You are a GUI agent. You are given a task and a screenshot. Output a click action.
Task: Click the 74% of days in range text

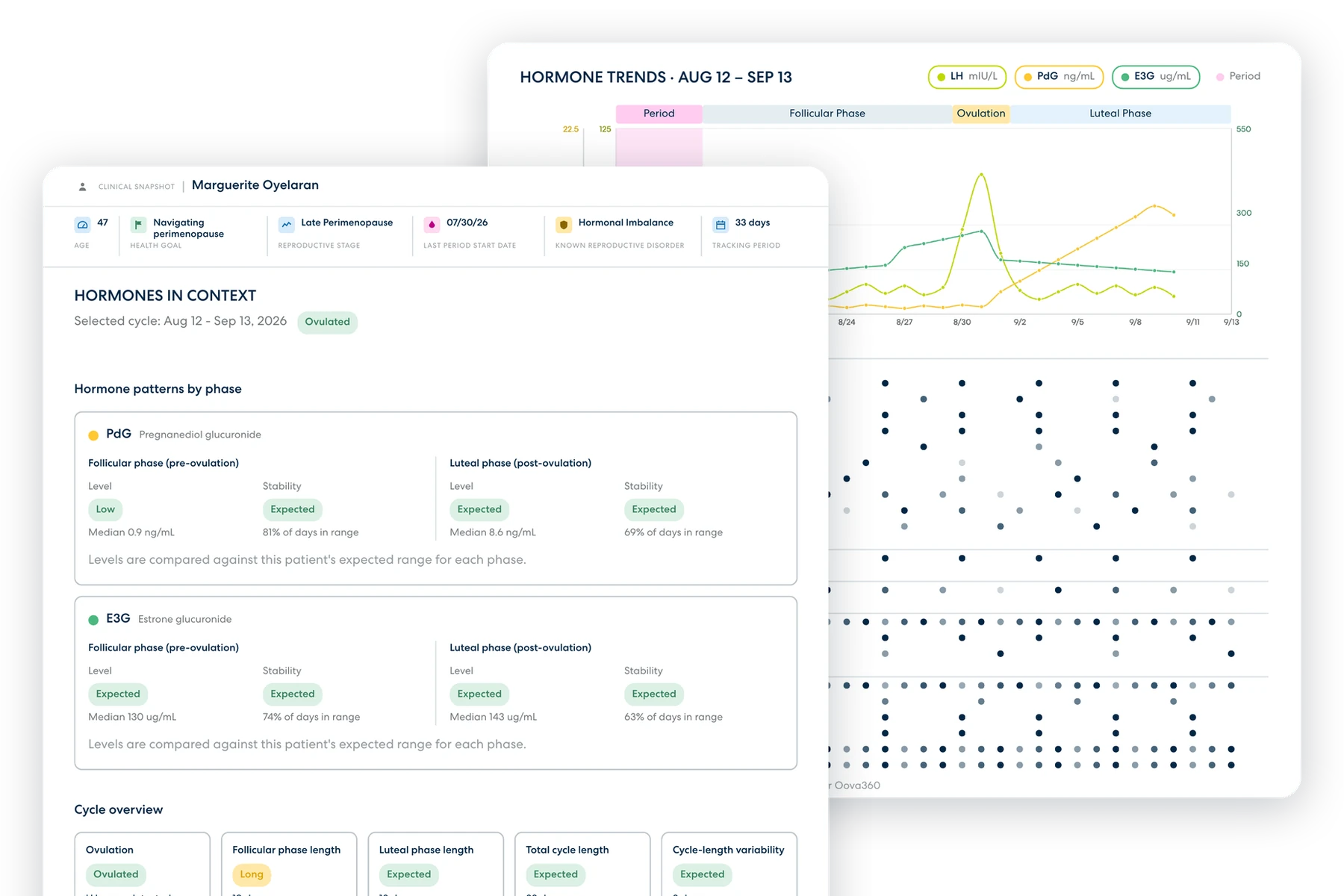click(311, 717)
